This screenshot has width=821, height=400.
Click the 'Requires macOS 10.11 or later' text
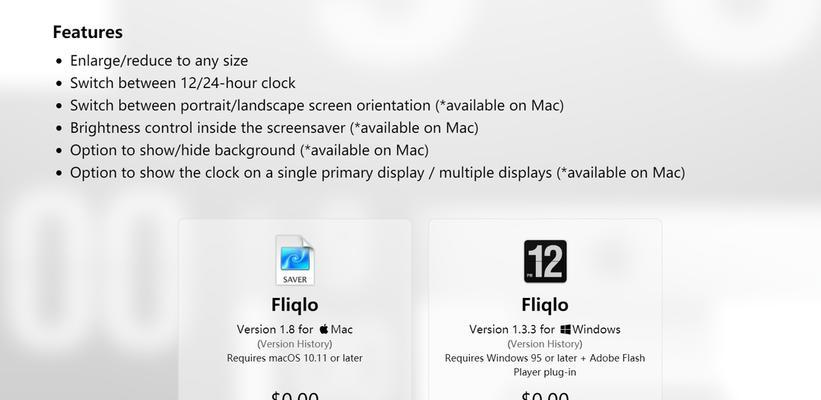(x=294, y=358)
